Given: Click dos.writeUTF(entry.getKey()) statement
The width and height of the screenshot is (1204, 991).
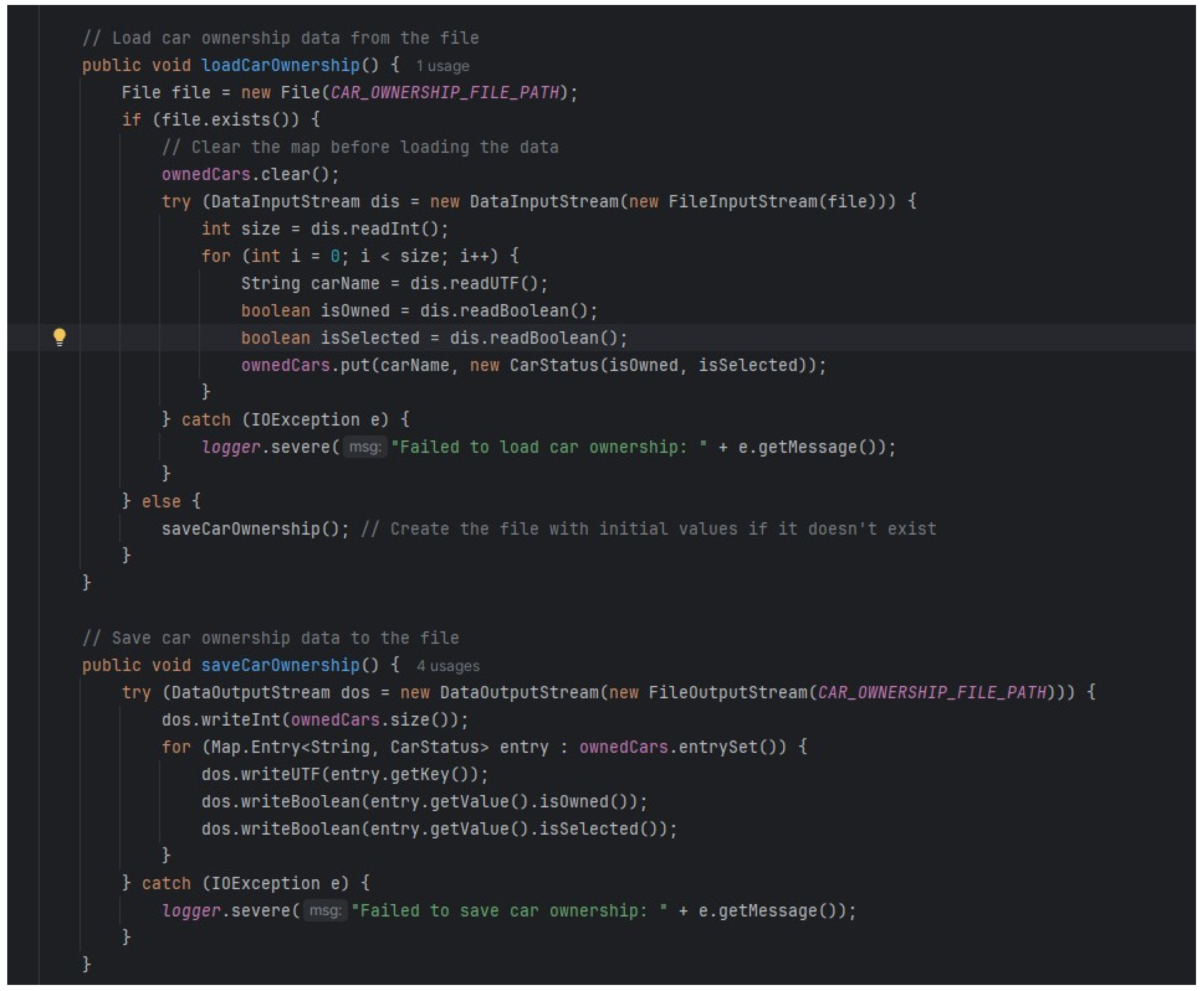Looking at the screenshot, I should (x=344, y=775).
